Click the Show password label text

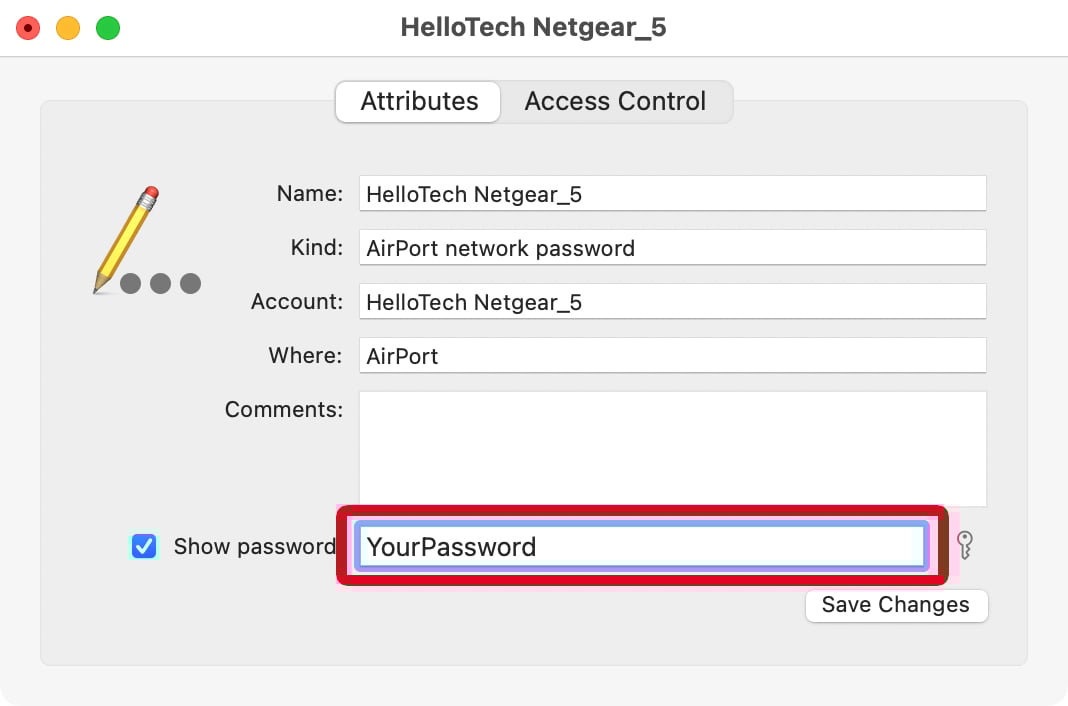[x=254, y=546]
